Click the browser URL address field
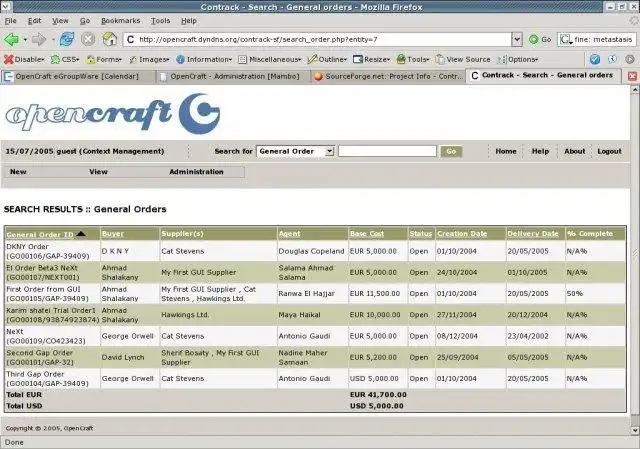This screenshot has height=449, width=640. point(318,40)
